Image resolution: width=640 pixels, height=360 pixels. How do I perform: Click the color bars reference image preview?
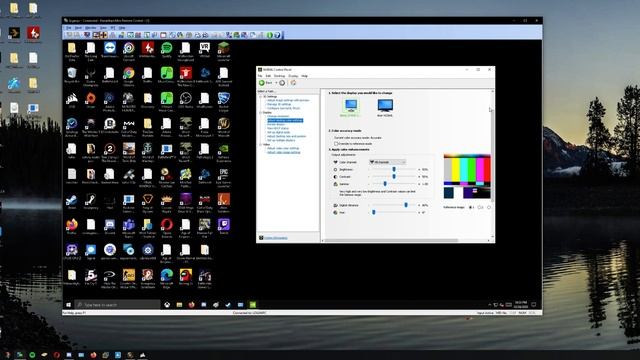(x=467, y=176)
